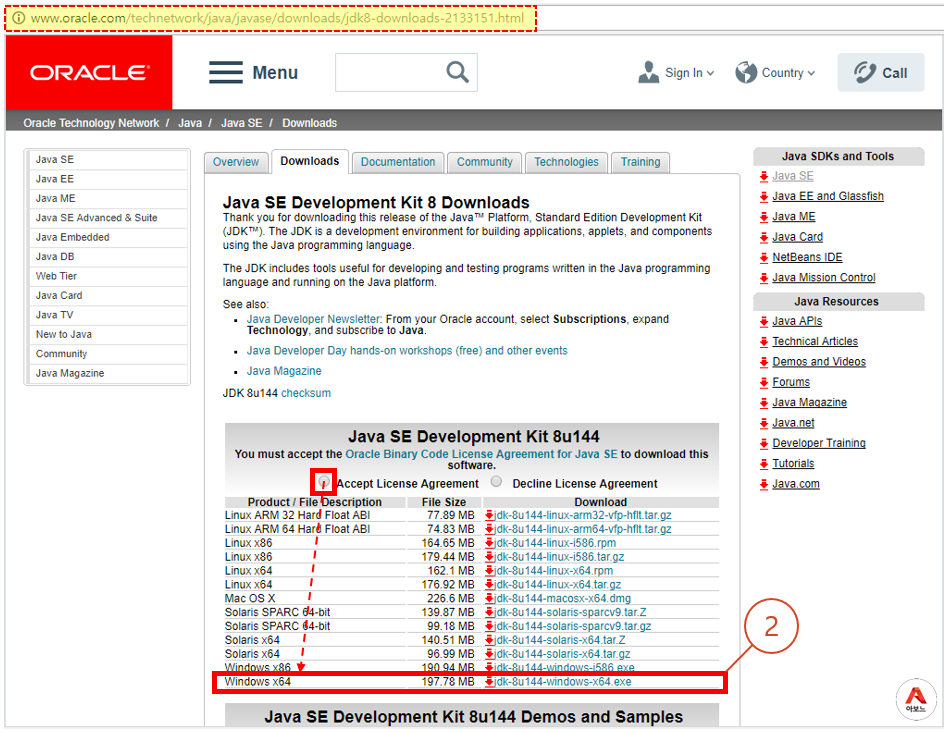Open Java ME in left sidebar
Viewport: 949px width, 733px height.
(108, 199)
